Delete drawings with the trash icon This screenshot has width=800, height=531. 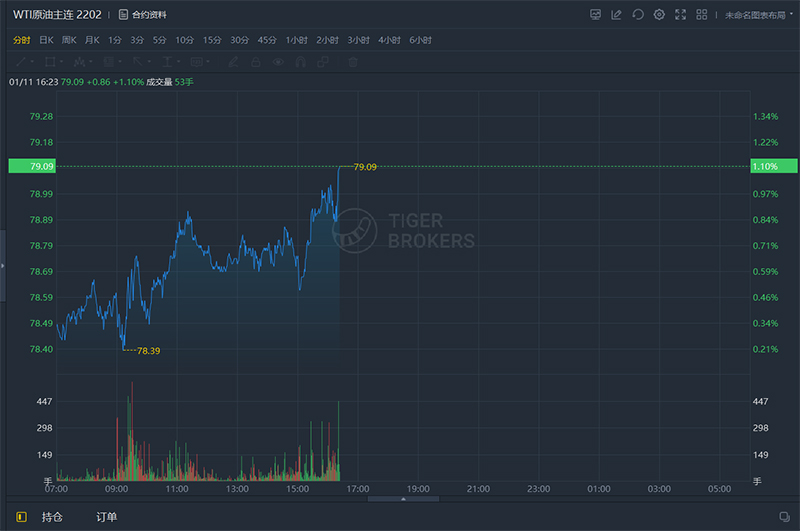[353, 62]
